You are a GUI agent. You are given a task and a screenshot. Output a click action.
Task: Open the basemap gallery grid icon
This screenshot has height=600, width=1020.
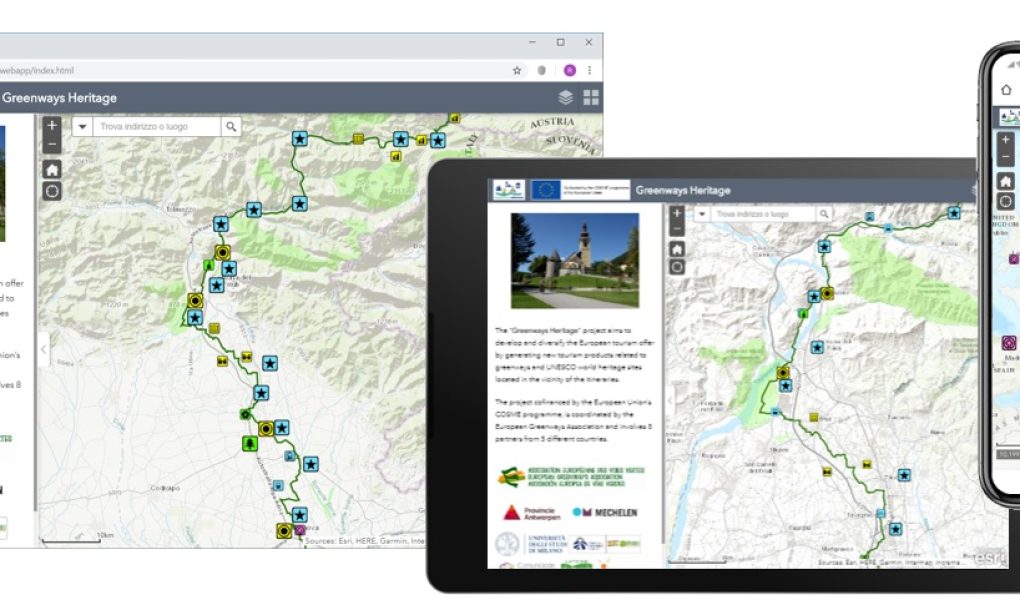coord(591,98)
